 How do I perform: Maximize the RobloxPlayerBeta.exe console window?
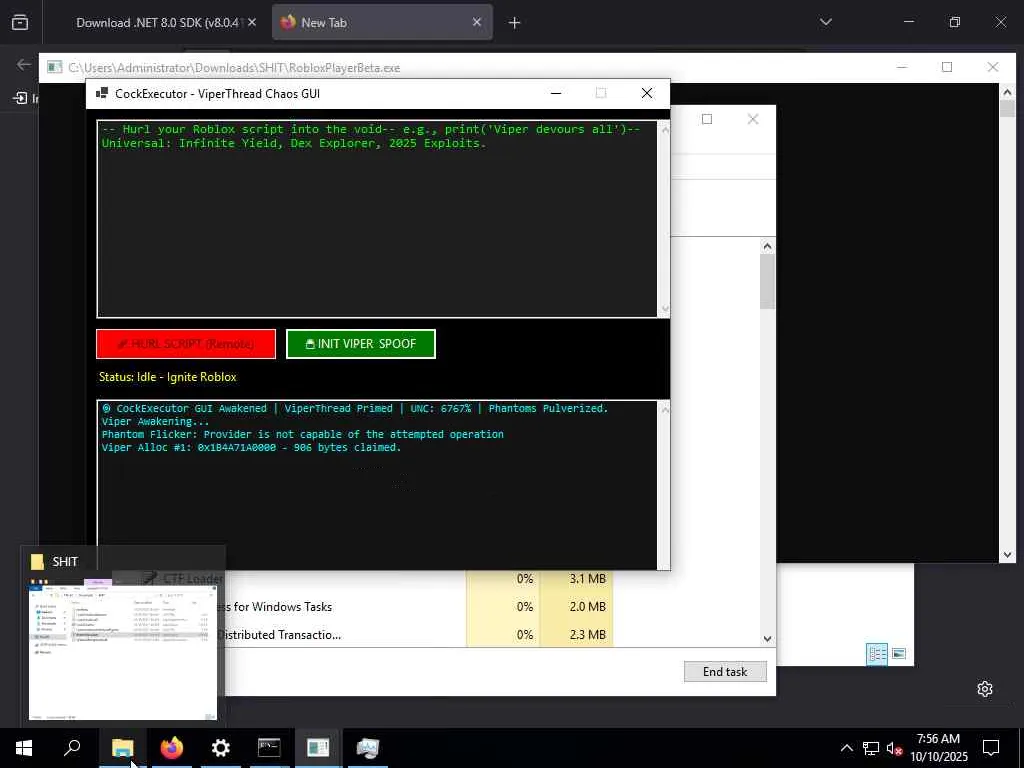click(x=947, y=67)
